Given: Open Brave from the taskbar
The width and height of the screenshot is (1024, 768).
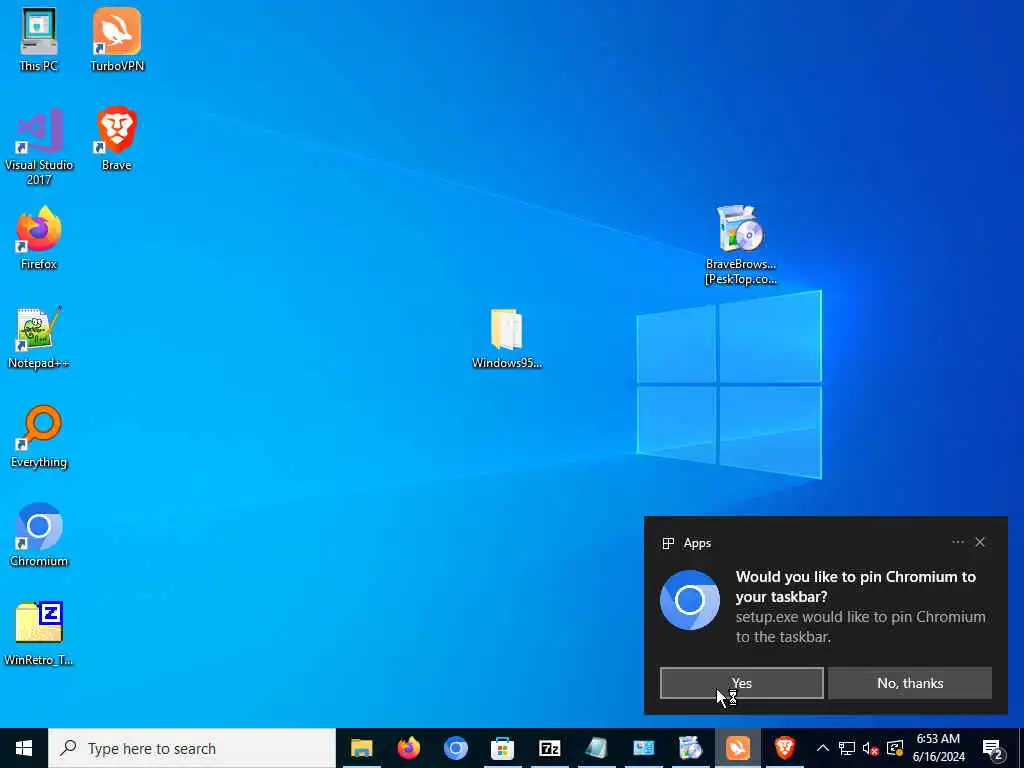Looking at the screenshot, I should tap(784, 748).
